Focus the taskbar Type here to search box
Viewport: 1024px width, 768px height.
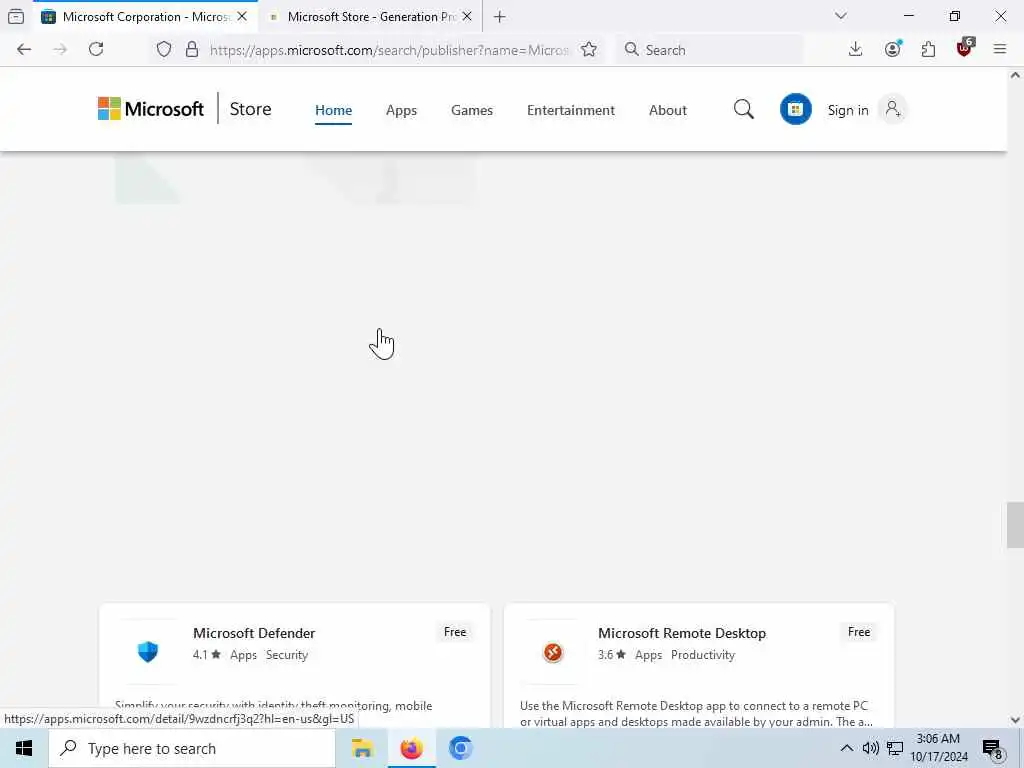pyautogui.click(x=192, y=748)
